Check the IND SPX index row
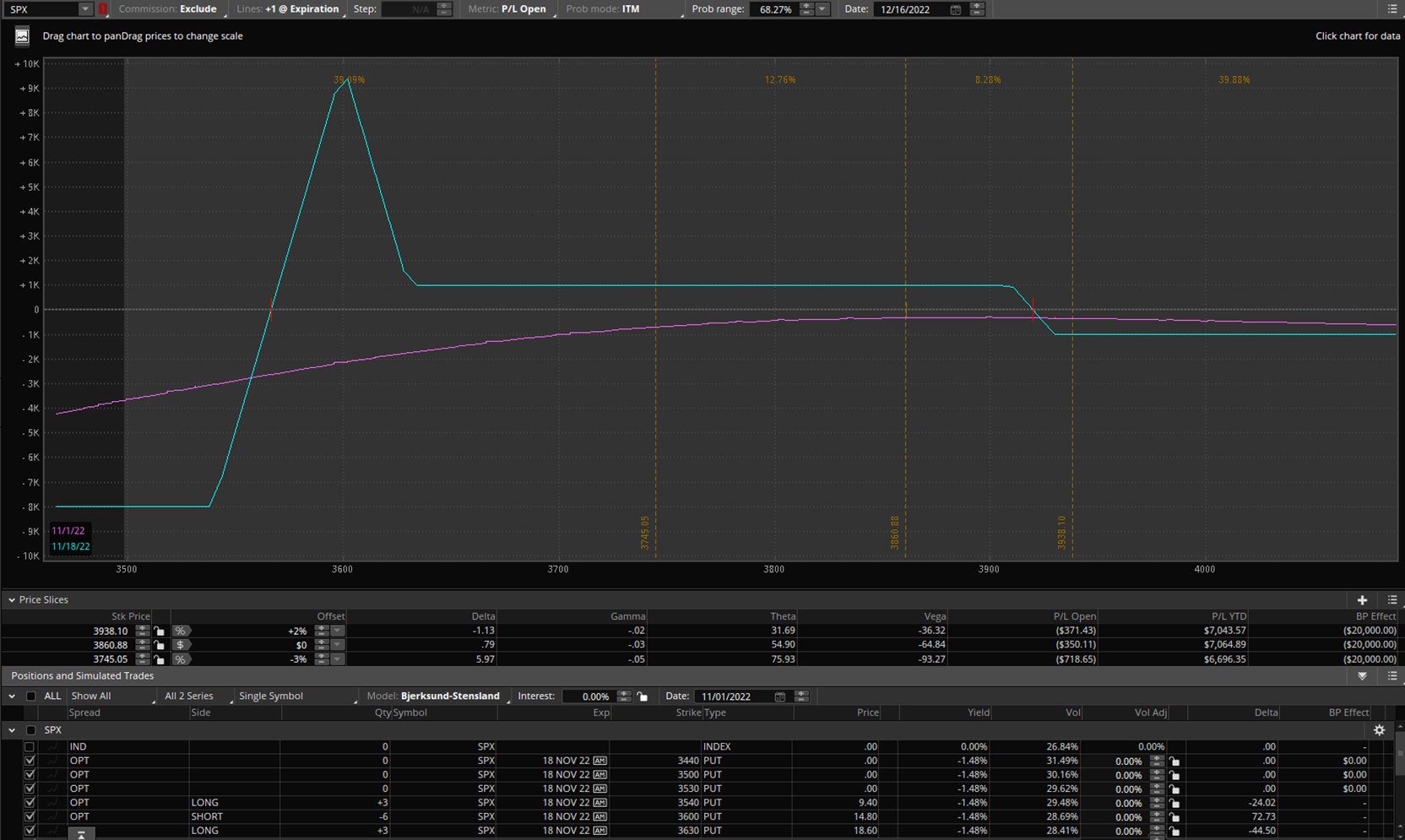 tap(30, 747)
